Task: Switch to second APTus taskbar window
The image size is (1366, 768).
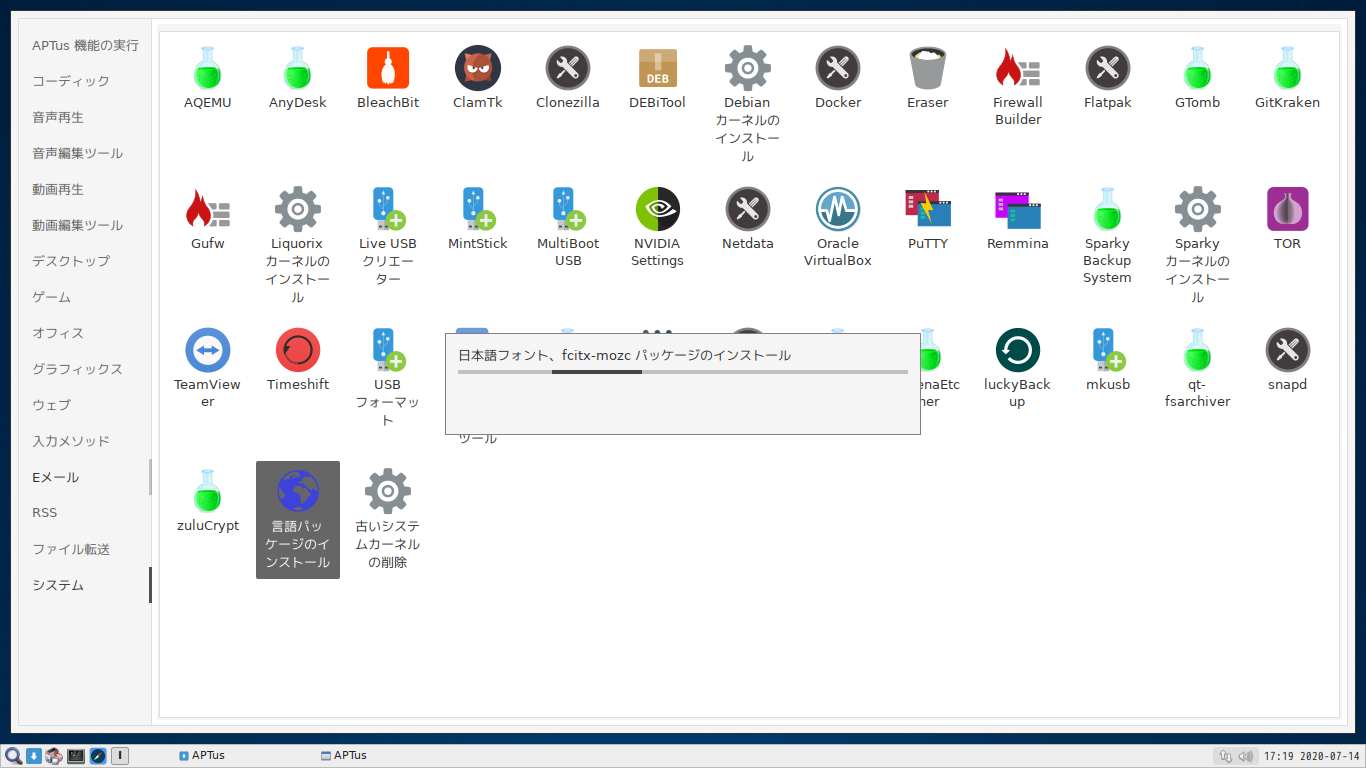Action: [344, 756]
